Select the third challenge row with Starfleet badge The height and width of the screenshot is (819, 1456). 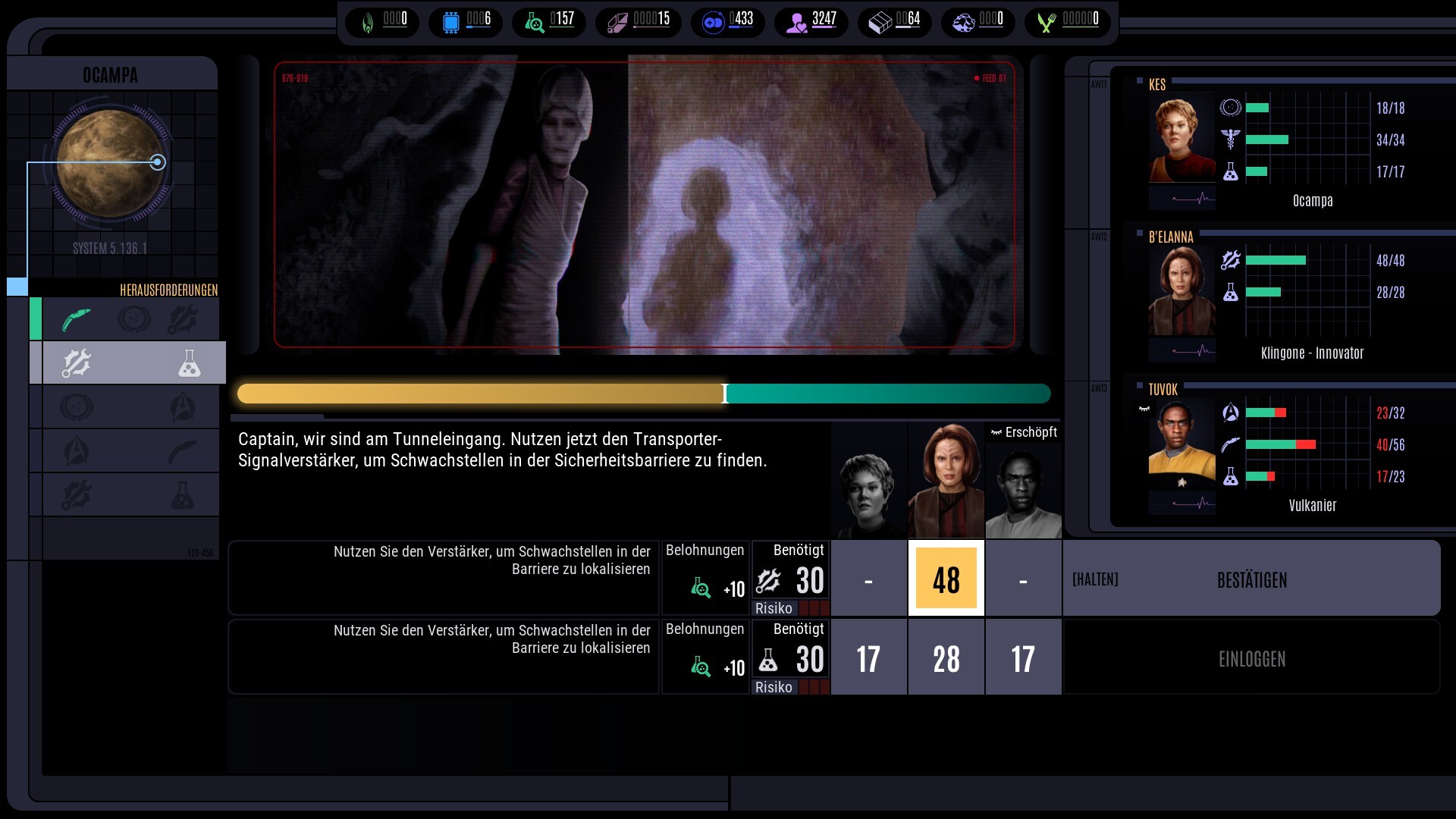(125, 407)
